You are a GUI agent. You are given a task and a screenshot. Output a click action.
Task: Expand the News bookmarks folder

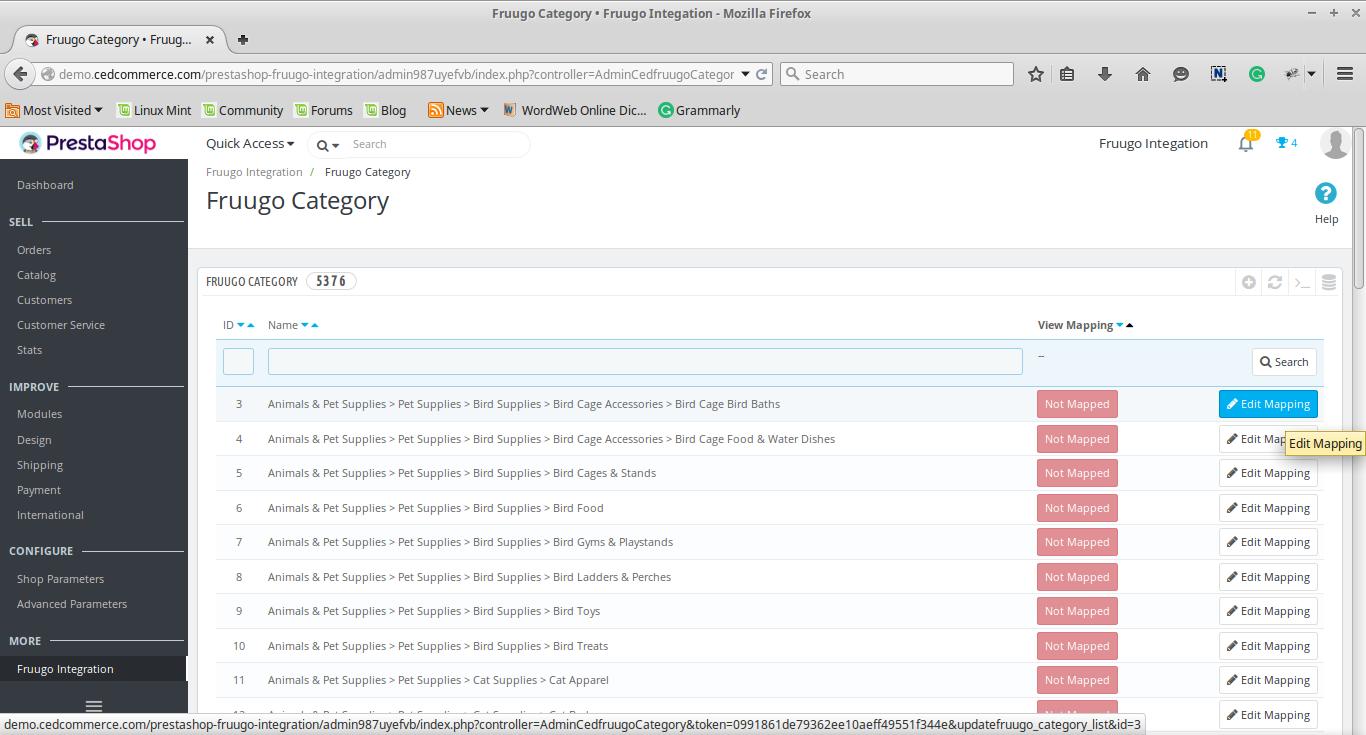coord(459,110)
